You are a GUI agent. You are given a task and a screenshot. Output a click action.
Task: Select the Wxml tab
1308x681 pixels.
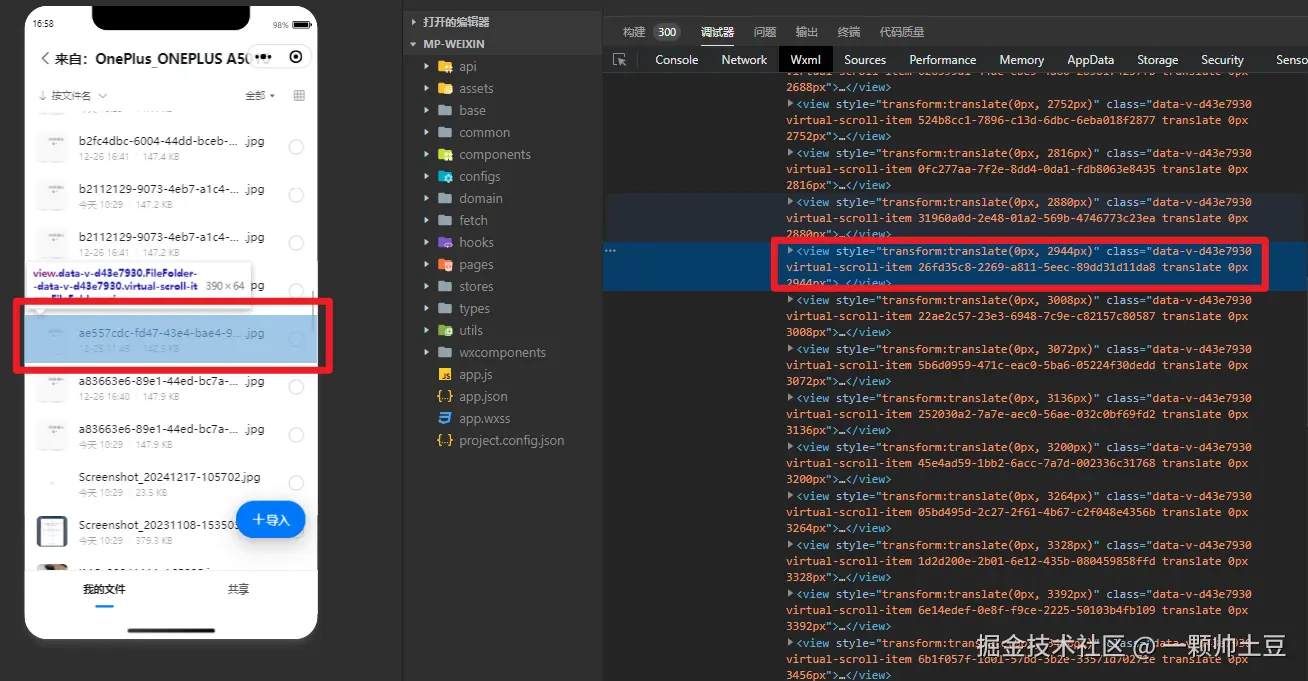click(x=805, y=60)
